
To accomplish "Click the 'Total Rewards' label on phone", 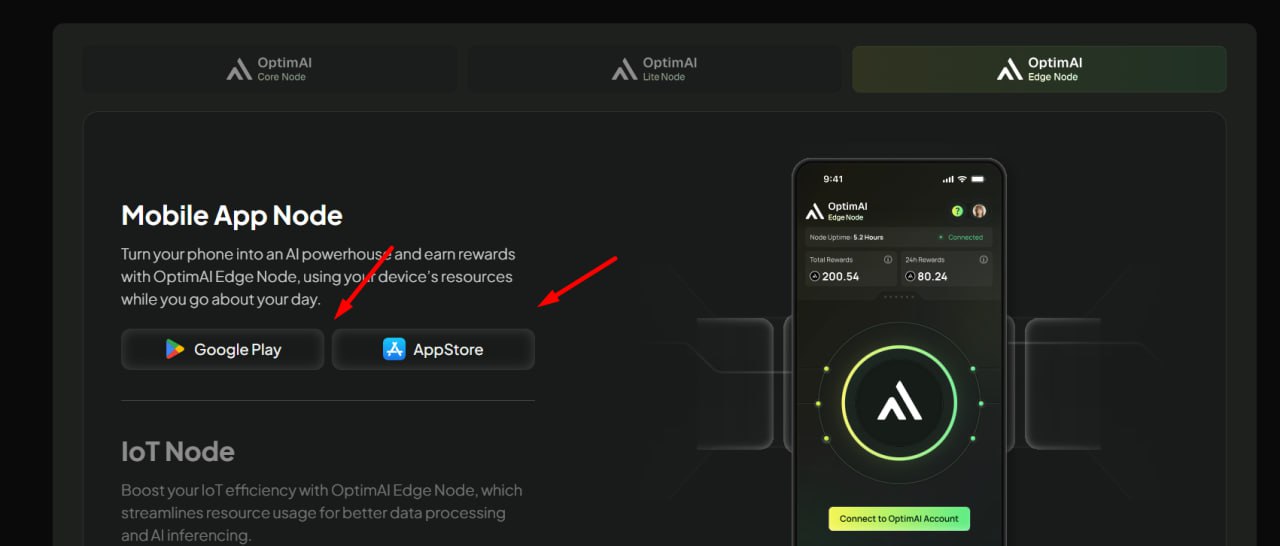I will [x=829, y=259].
